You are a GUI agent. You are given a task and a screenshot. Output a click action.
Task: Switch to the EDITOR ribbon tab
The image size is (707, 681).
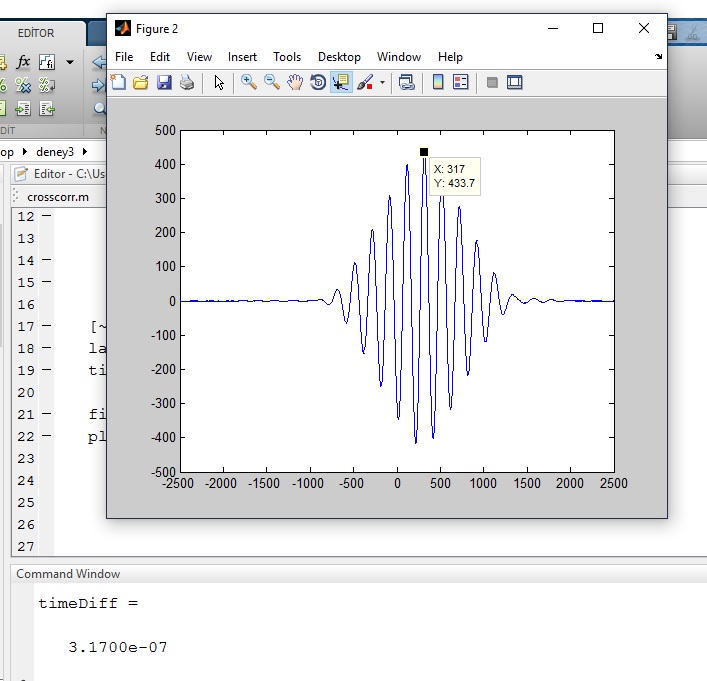pos(36,33)
